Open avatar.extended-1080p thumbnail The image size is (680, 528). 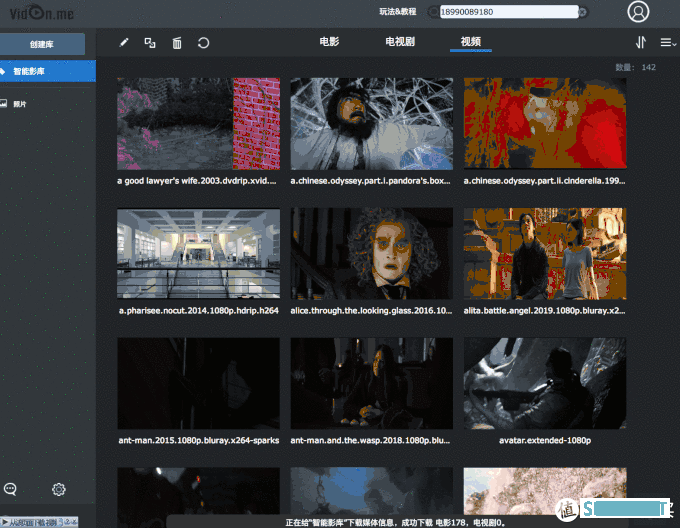545,384
